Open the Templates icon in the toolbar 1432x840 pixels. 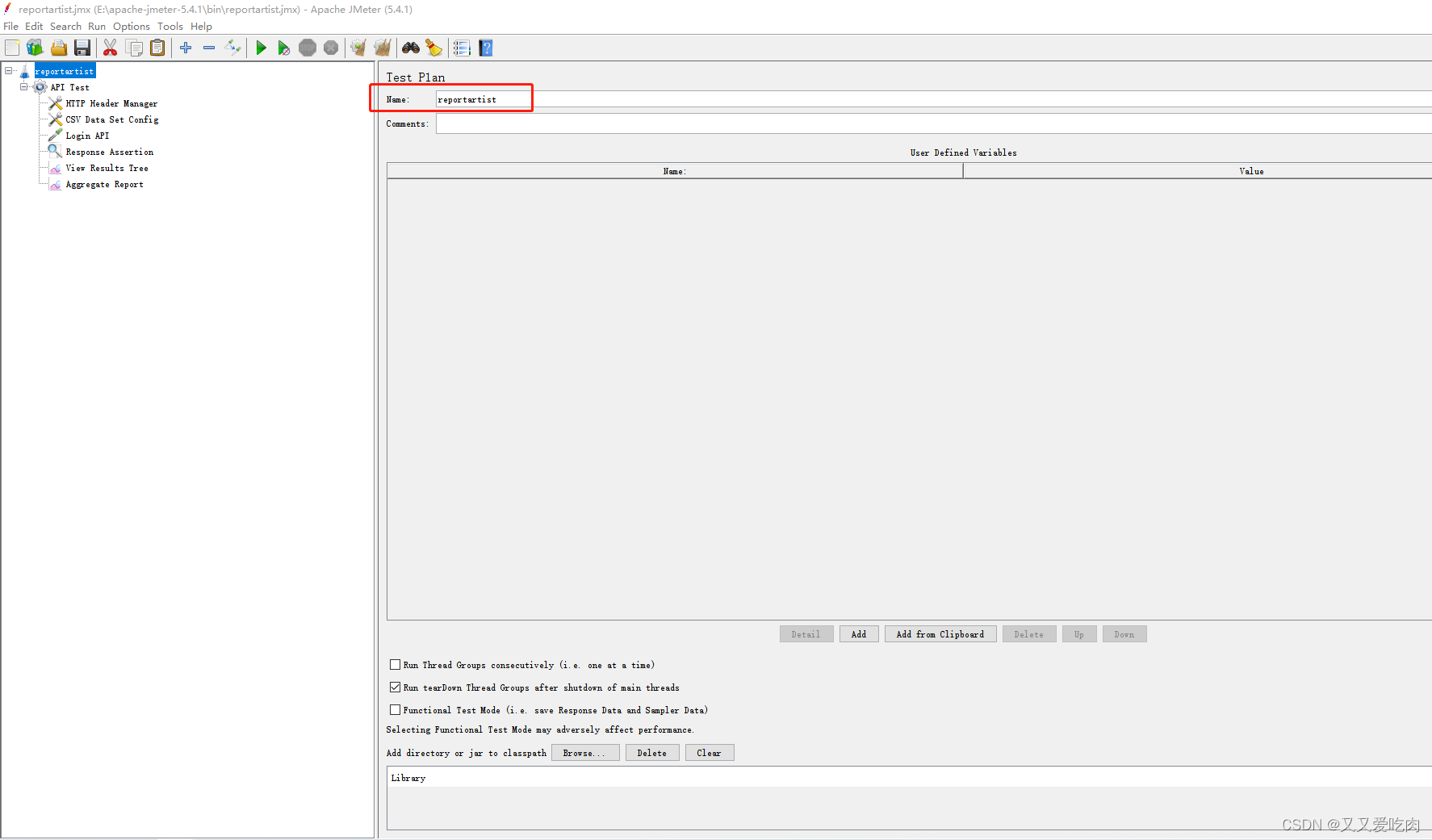click(x=35, y=48)
